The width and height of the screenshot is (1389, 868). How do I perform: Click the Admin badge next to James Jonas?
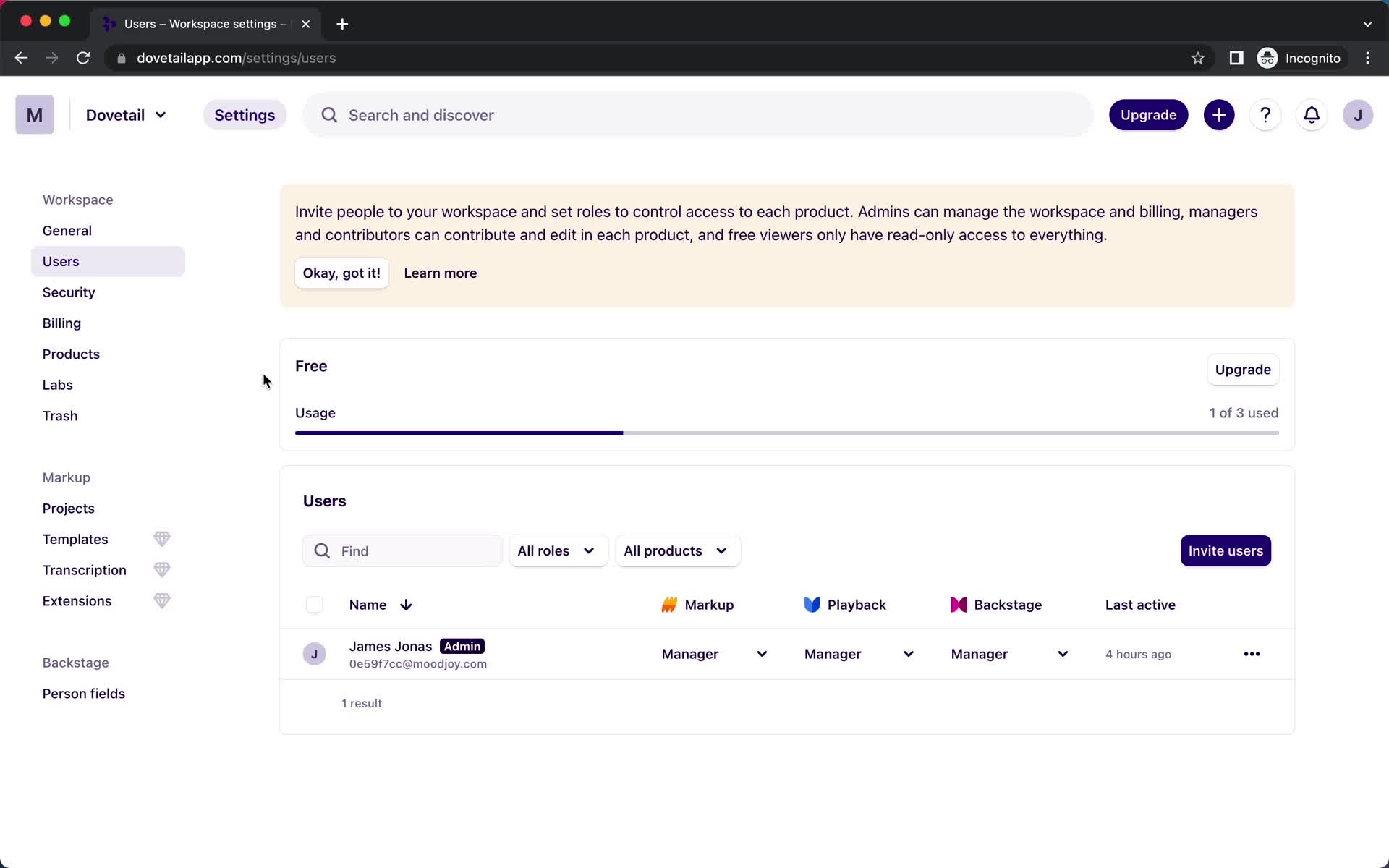462,646
